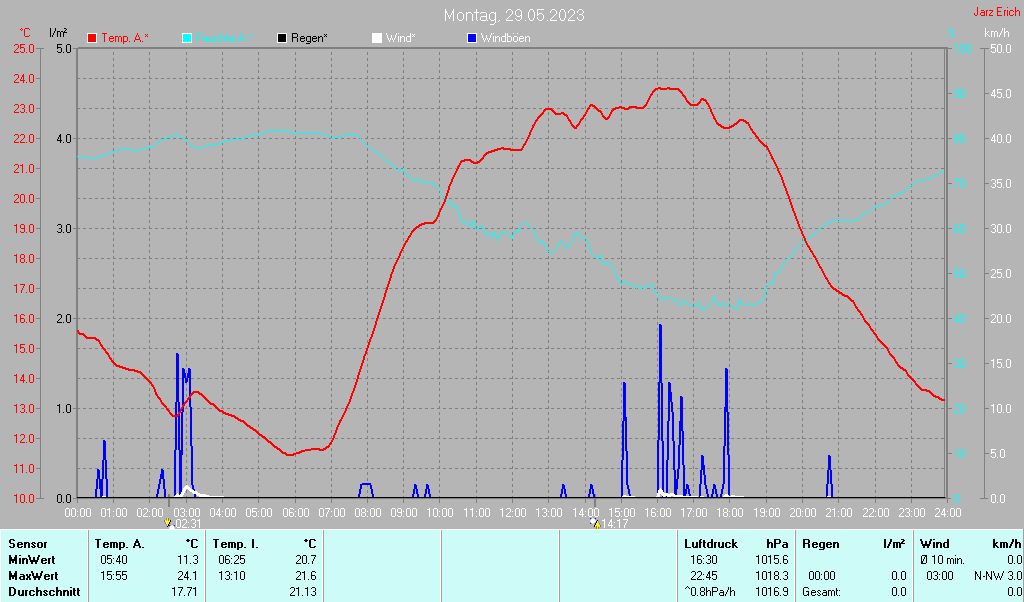Click the white Wind legend swatch
1024x602 pixels.
pyautogui.click(x=377, y=38)
